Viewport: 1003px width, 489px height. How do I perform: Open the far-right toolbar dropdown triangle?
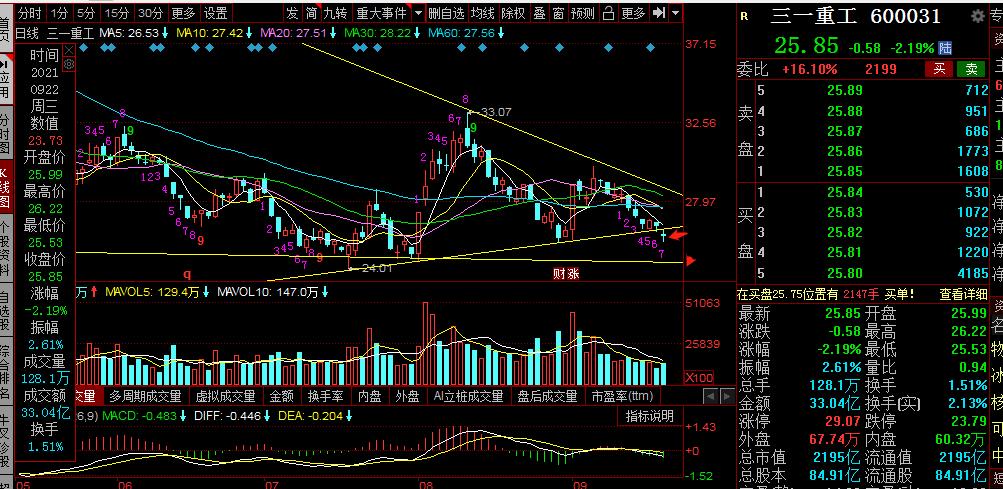click(x=675, y=13)
